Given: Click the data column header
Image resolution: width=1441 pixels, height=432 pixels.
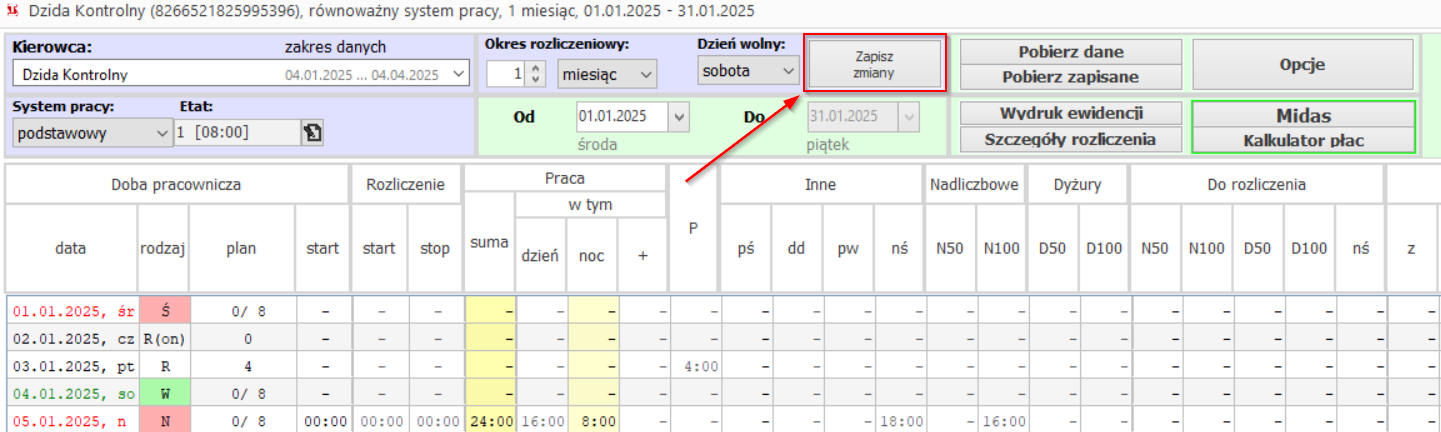Looking at the screenshot, I should (71, 248).
